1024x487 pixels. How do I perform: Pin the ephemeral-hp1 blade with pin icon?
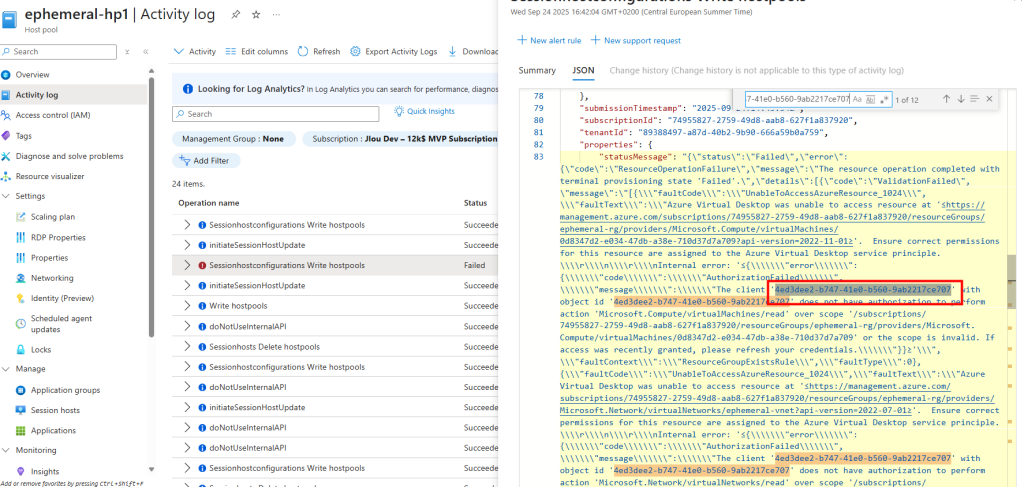235,15
